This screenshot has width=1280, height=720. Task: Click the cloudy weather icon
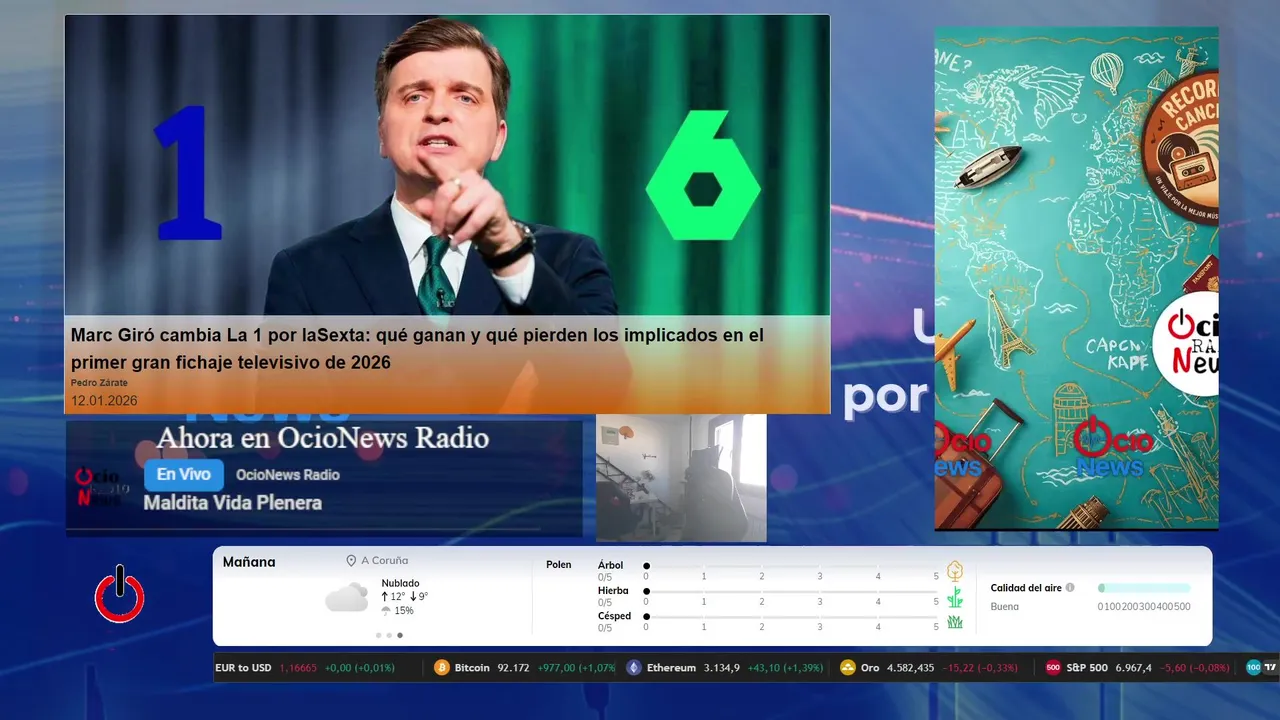pos(347,597)
